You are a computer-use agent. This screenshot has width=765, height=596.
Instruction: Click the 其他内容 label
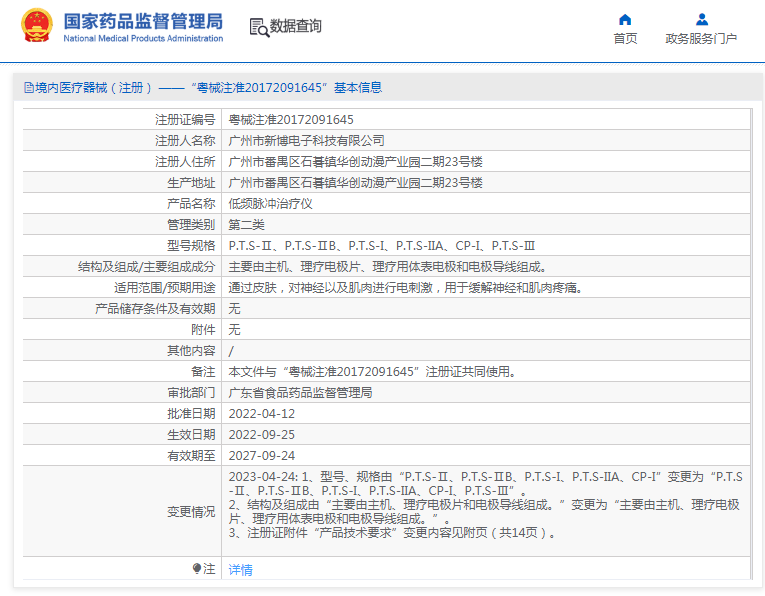tap(191, 350)
